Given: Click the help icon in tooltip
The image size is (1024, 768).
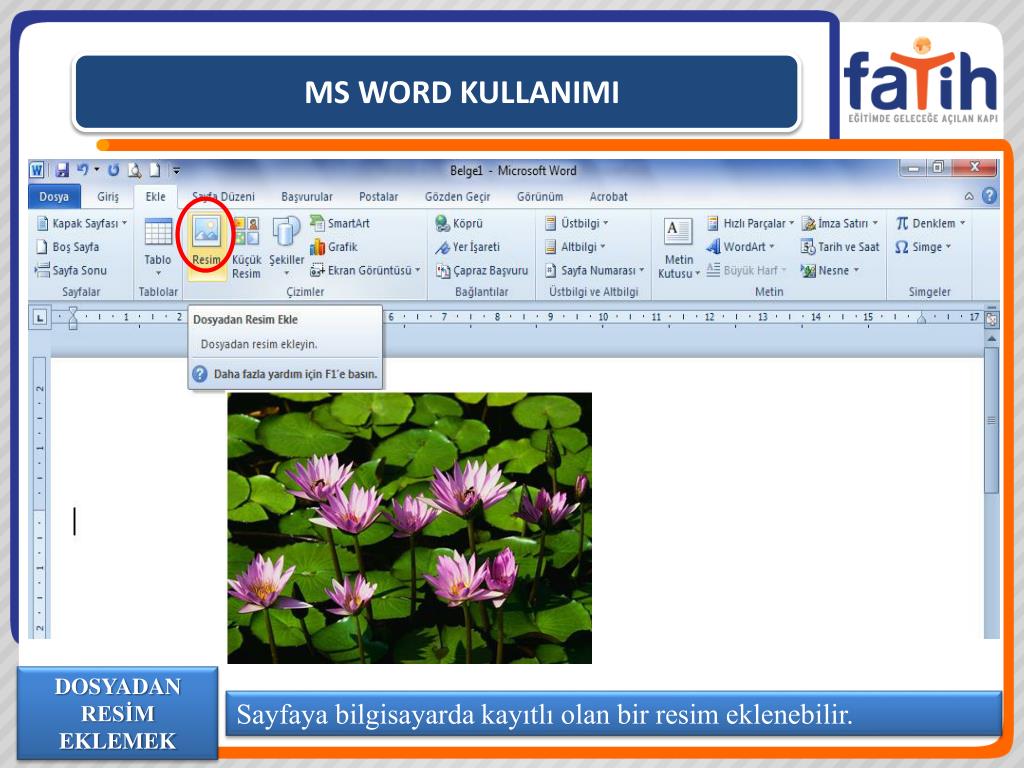Looking at the screenshot, I should tap(200, 374).
